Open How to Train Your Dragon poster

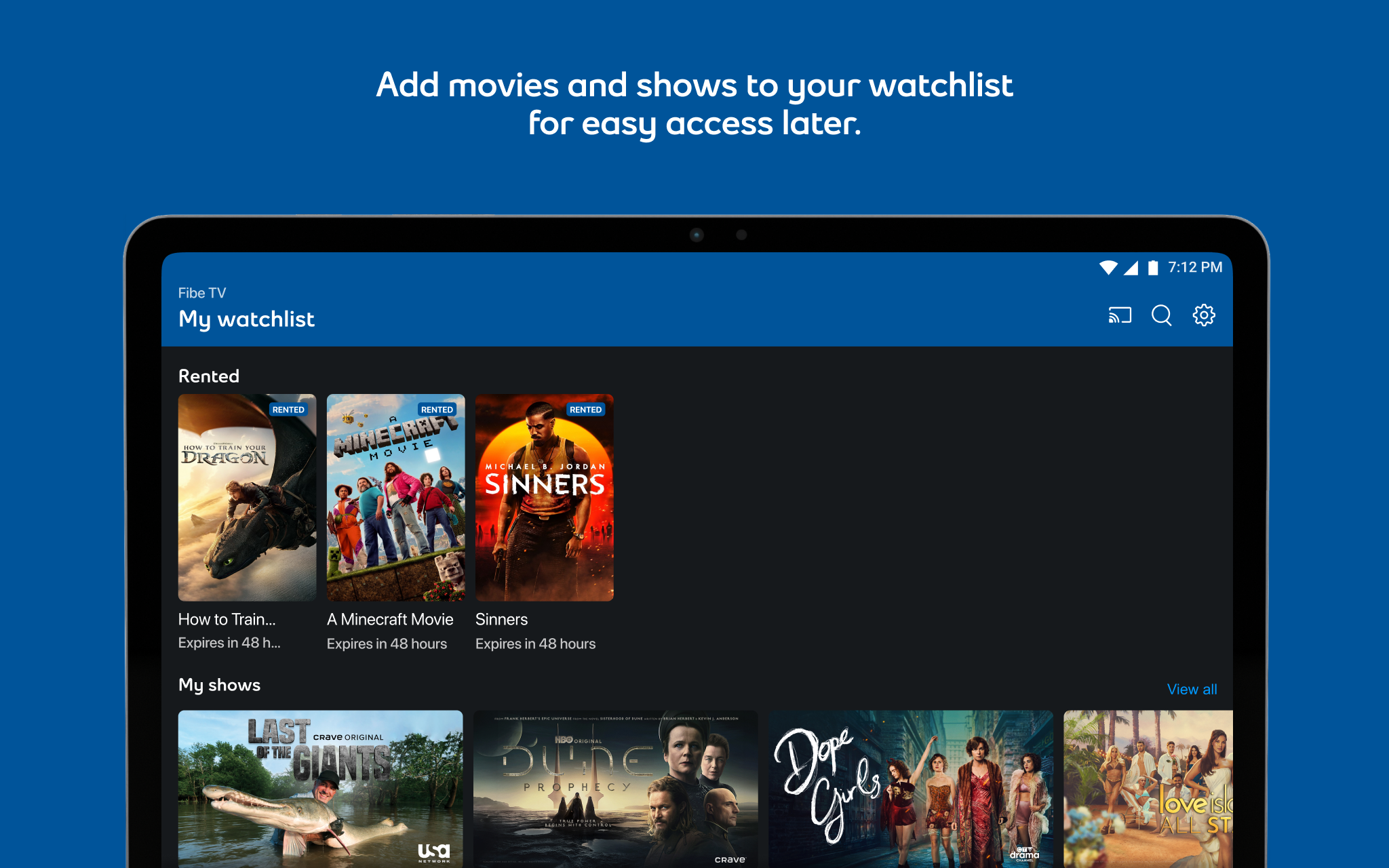click(247, 497)
